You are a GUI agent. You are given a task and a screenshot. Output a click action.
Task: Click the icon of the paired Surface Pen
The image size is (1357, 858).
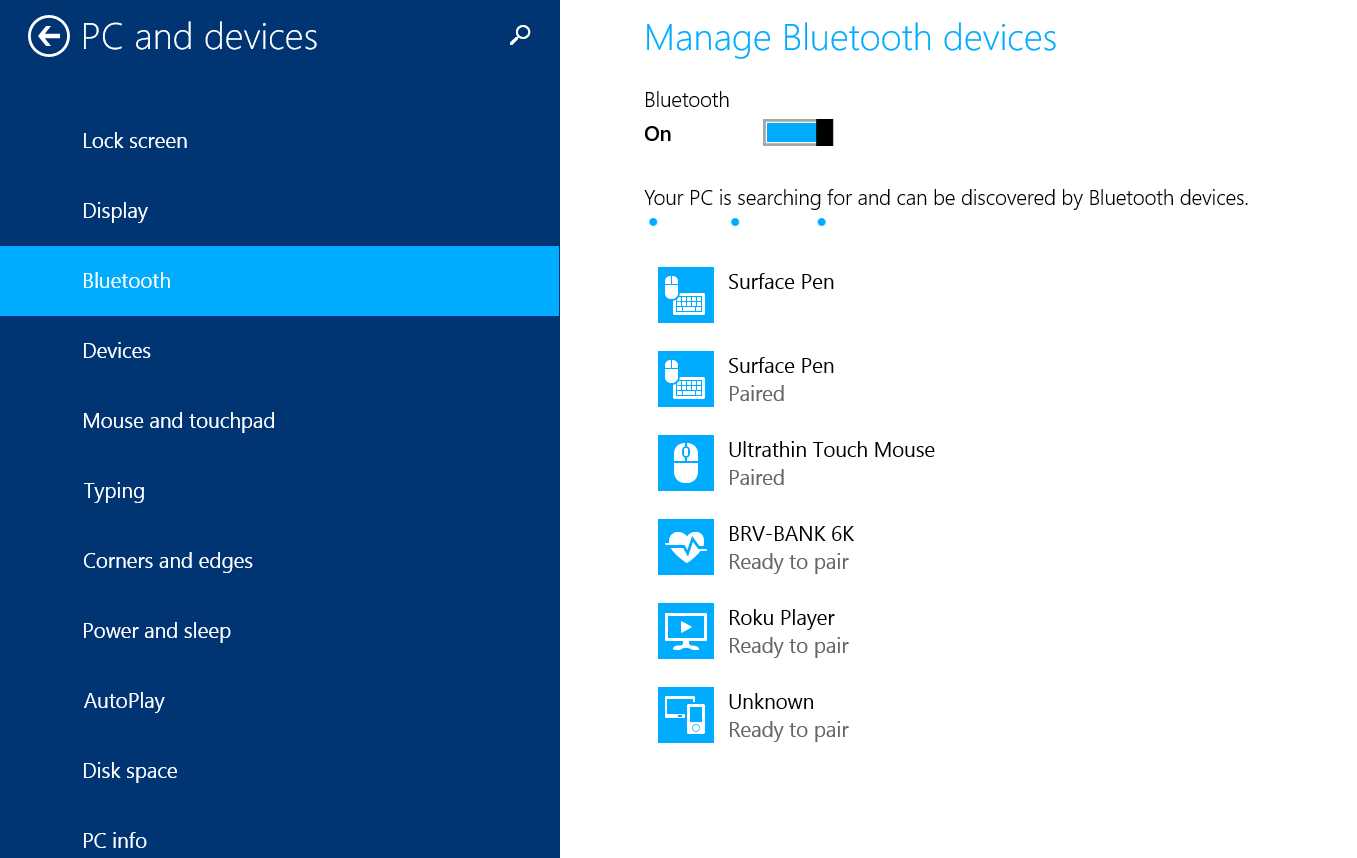click(686, 379)
